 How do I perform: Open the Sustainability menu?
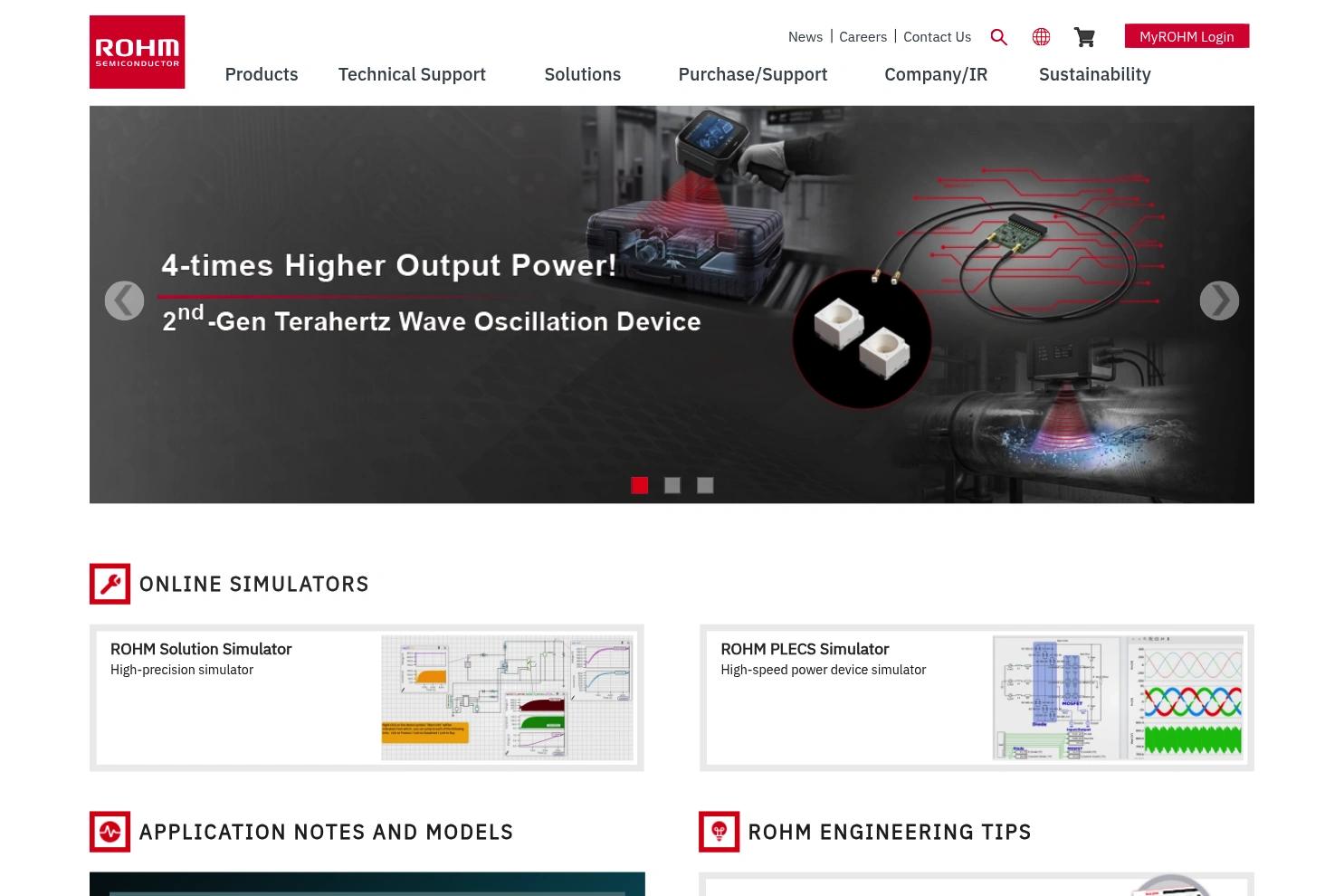(1095, 74)
